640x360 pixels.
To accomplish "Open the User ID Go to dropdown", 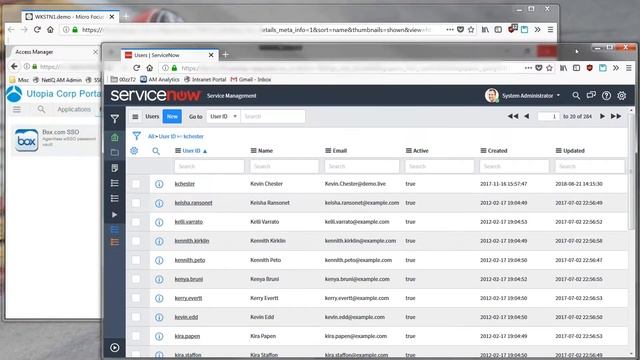I will click(223, 116).
